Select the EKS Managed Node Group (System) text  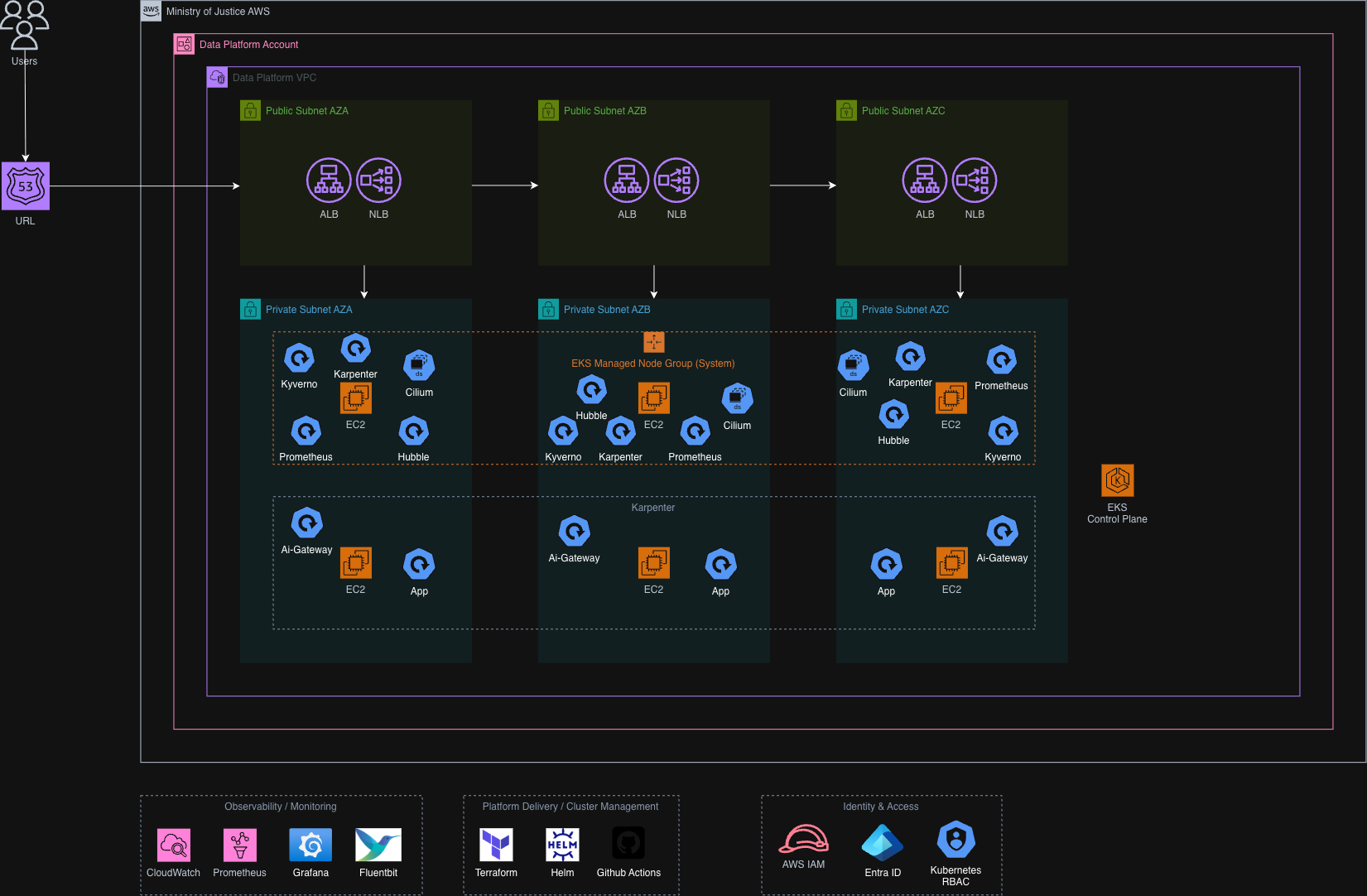pos(653,364)
